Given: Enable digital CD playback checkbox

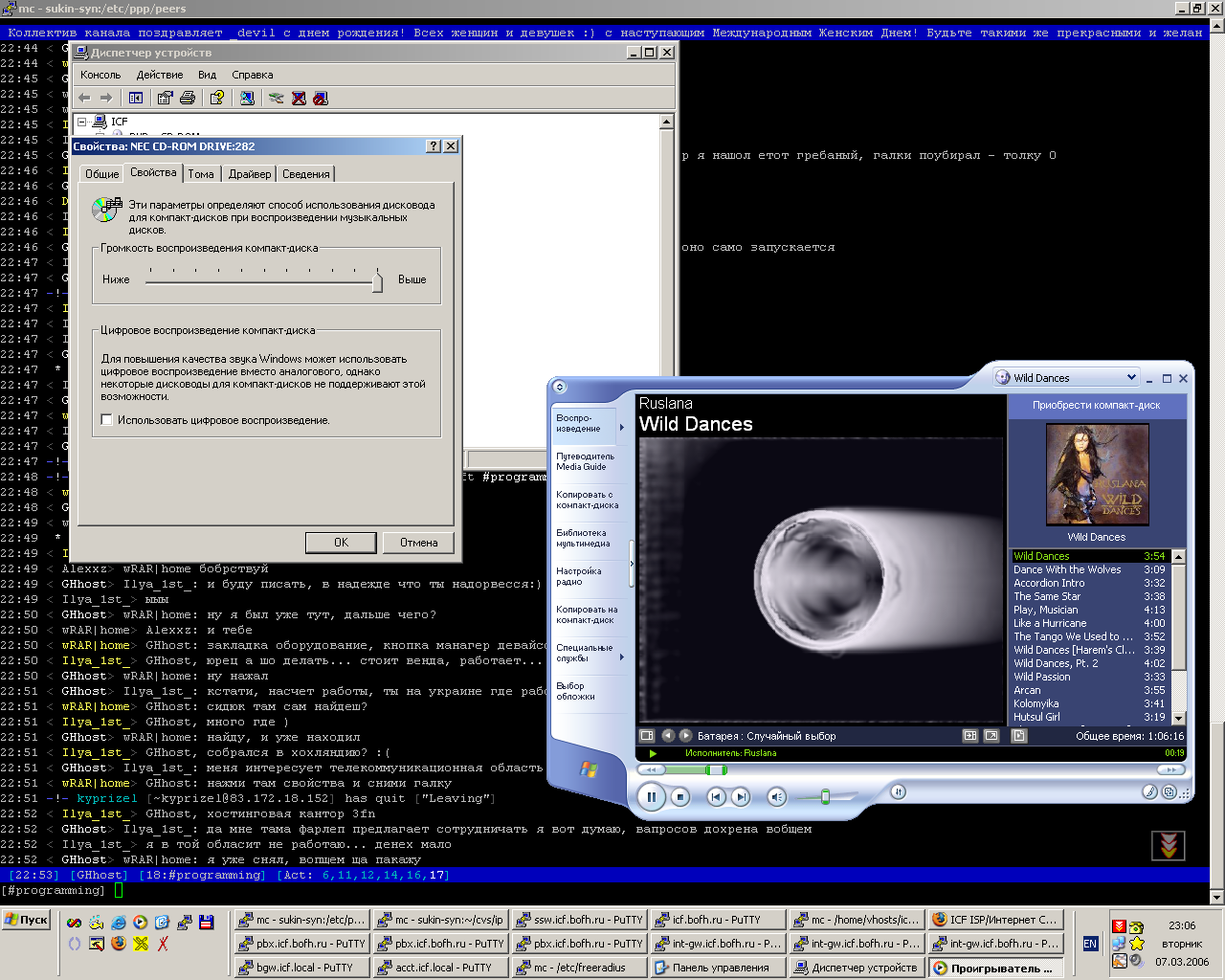Looking at the screenshot, I should [107, 420].
